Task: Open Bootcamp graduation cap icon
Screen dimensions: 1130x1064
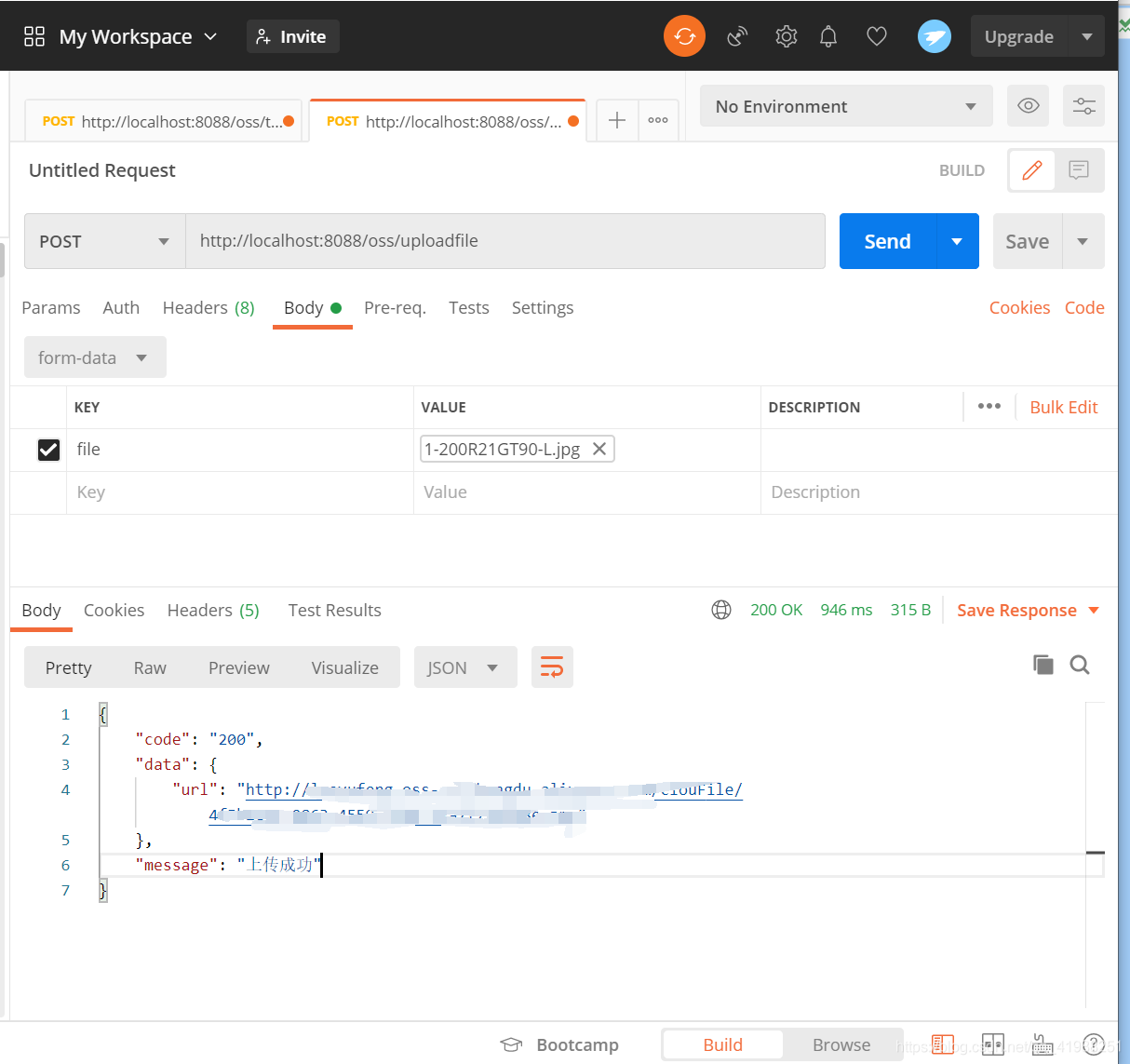Action: point(511,1044)
